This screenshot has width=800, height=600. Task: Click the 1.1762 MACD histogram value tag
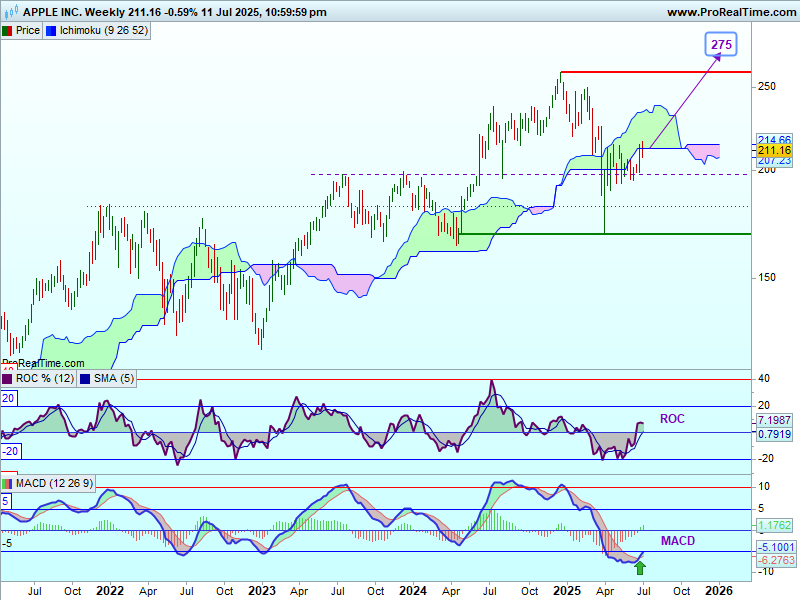[774, 525]
